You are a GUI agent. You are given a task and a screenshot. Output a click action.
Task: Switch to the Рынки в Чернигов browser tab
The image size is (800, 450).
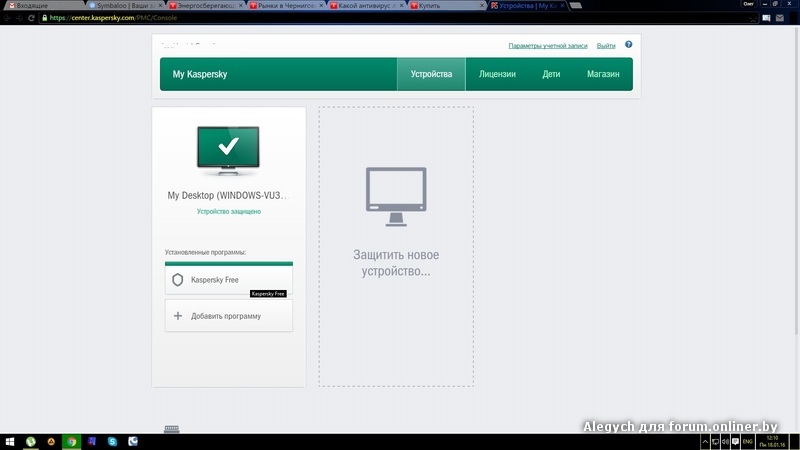(x=287, y=6)
